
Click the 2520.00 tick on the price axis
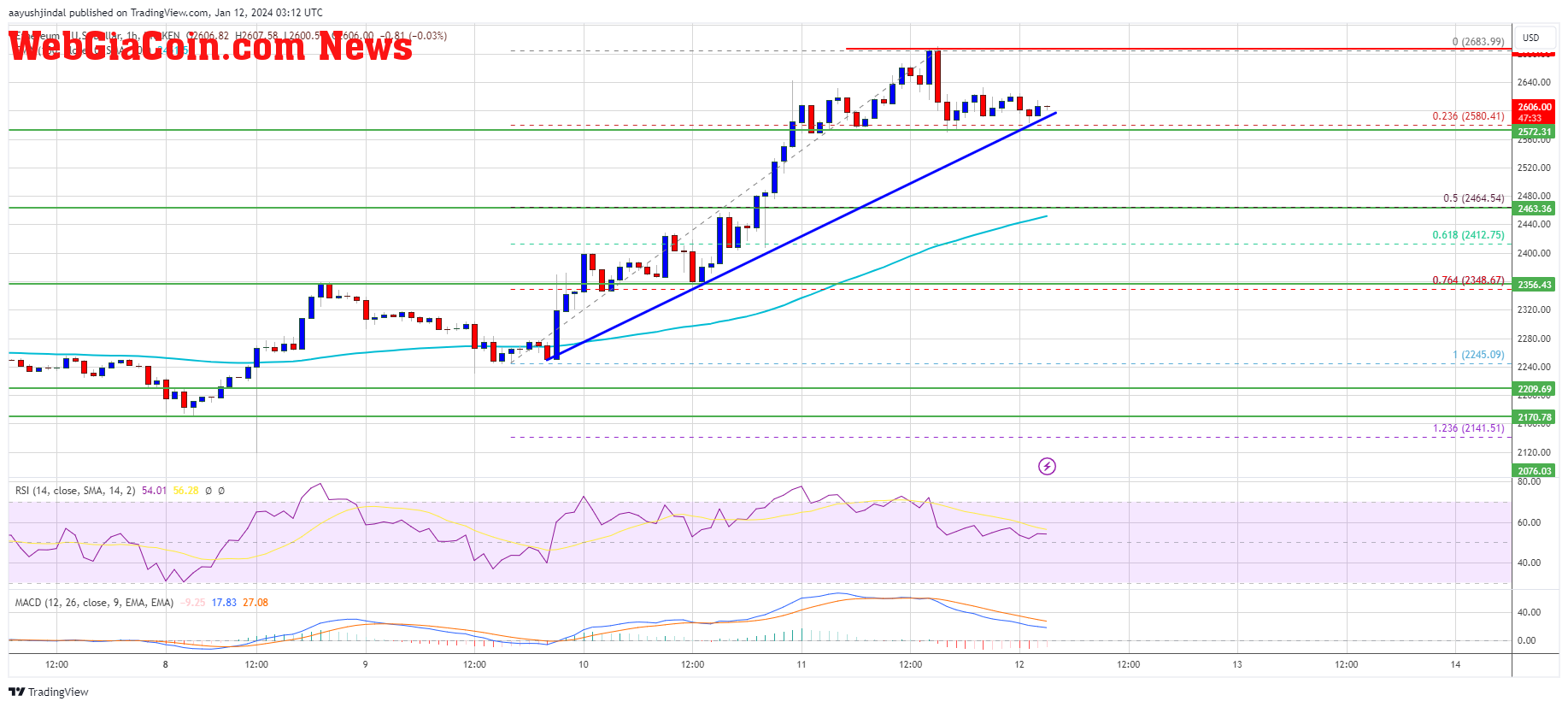click(1534, 168)
